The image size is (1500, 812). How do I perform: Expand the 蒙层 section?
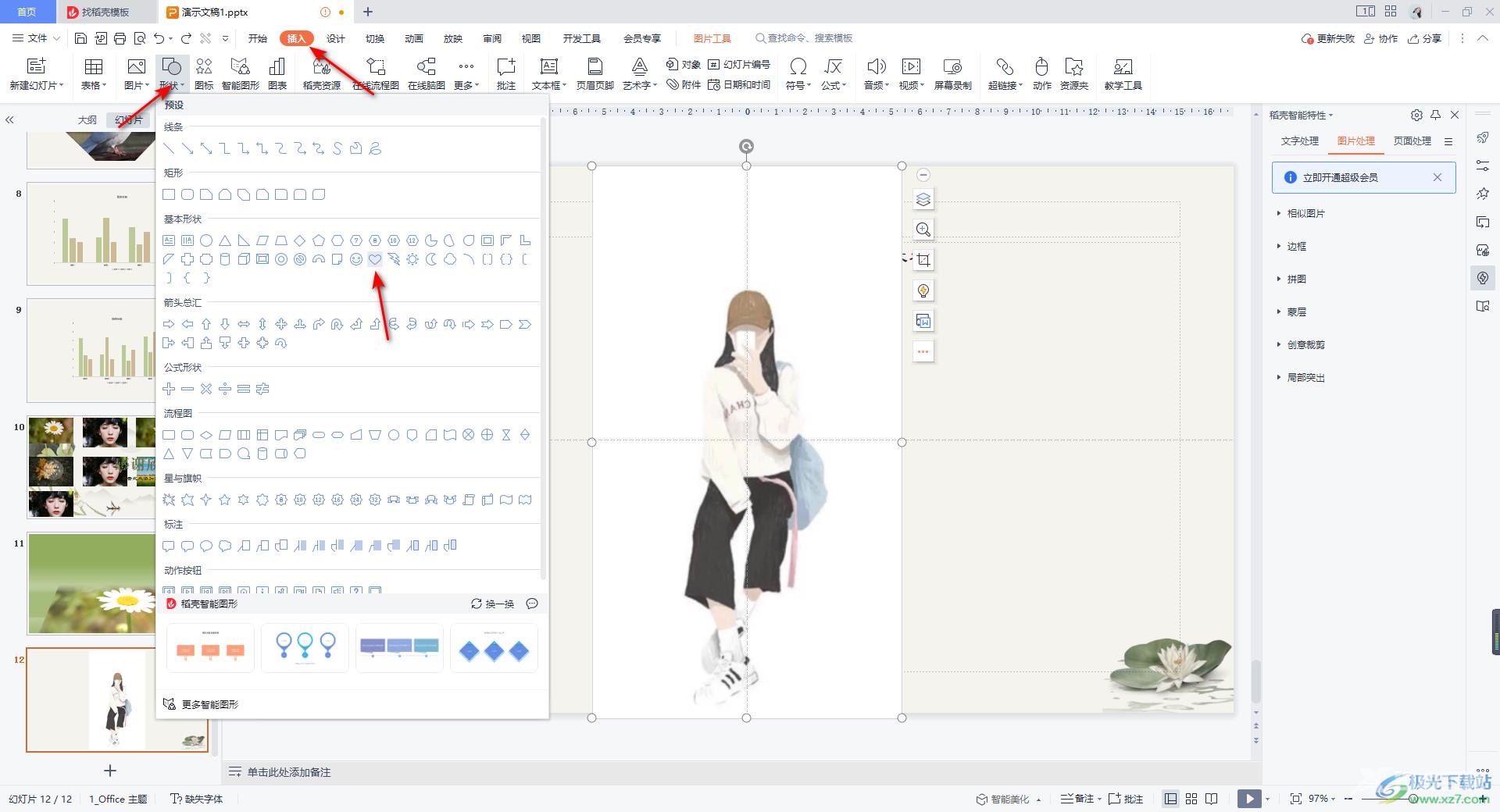click(1296, 312)
